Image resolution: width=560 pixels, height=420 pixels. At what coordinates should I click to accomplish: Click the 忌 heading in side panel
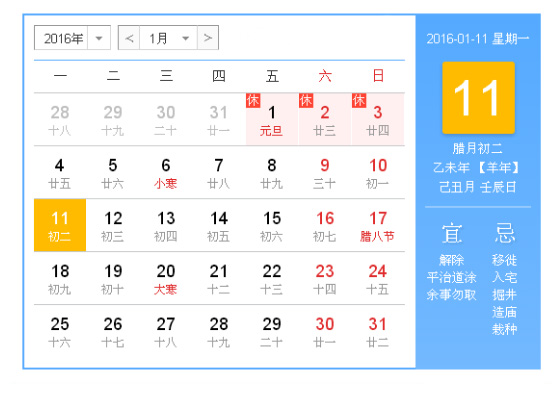[x=505, y=233]
